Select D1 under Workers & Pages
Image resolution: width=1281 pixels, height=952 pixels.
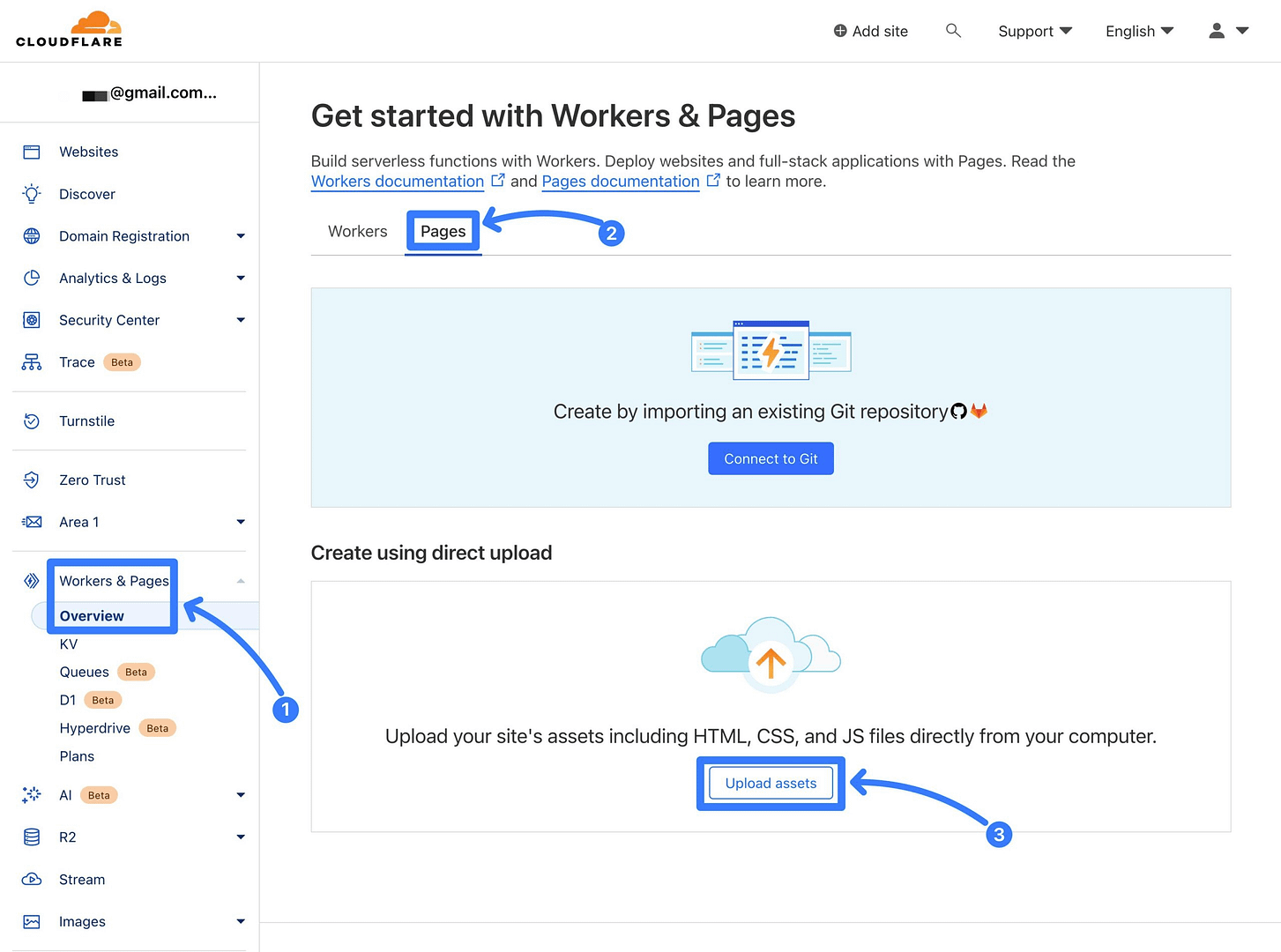(68, 700)
